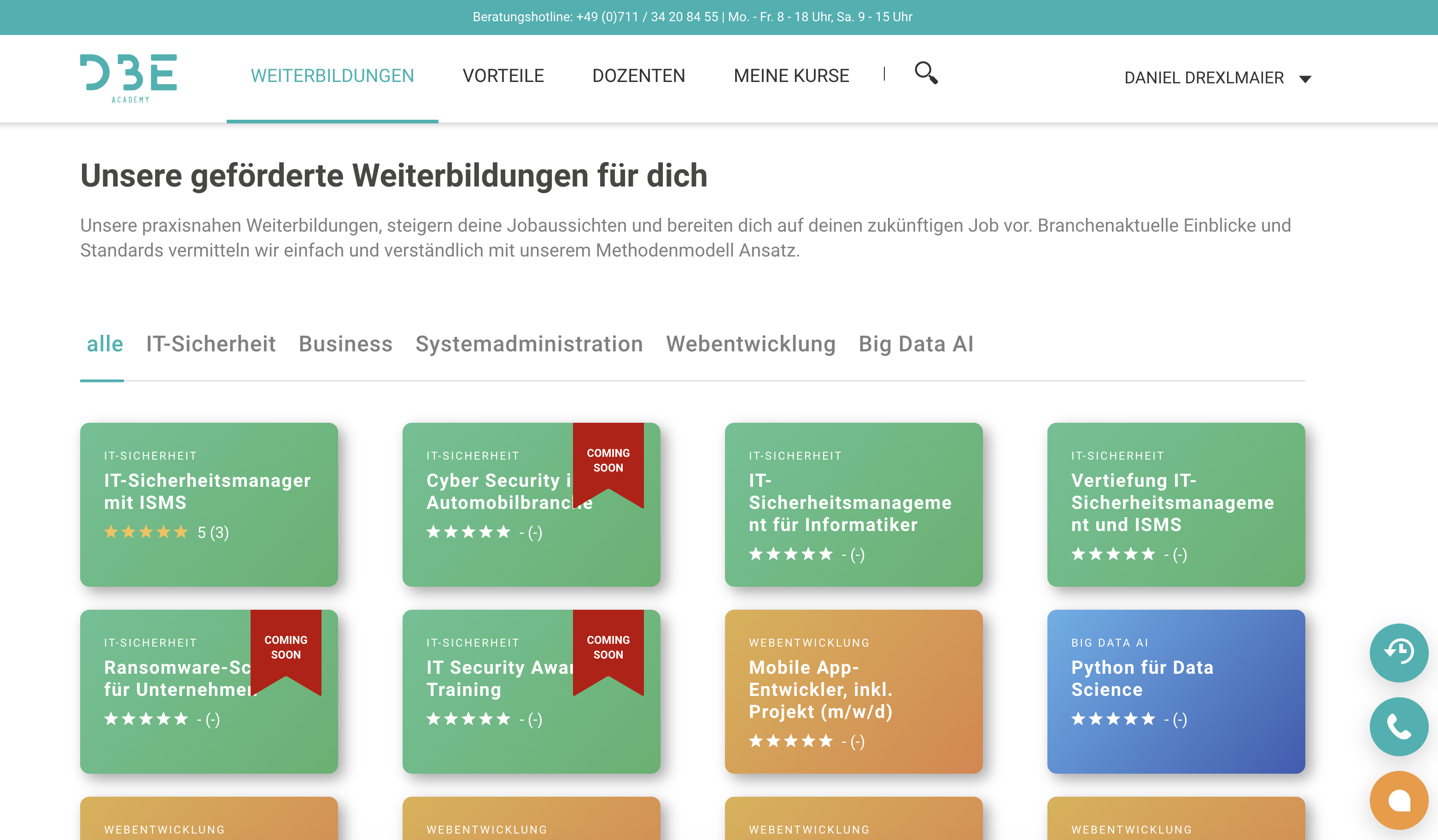The image size is (1438, 840).
Task: Click the search magnifier icon
Action: coord(925,73)
